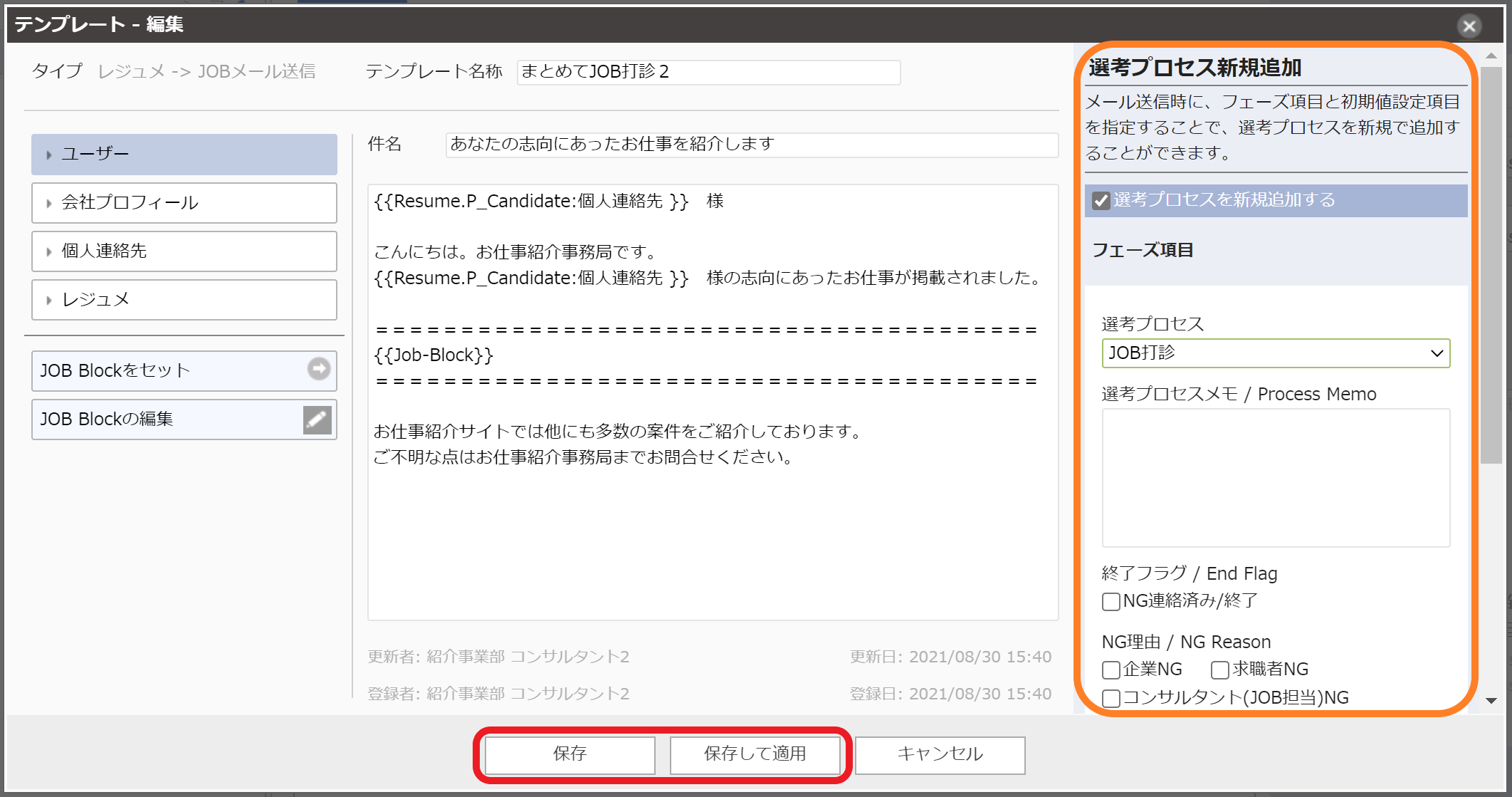Expand the 会社プロフィール section
The height and width of the screenshot is (797, 1512).
point(184,203)
